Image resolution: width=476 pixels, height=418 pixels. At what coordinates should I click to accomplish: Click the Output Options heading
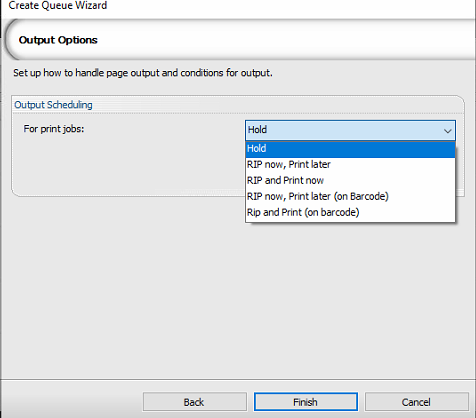(x=58, y=40)
